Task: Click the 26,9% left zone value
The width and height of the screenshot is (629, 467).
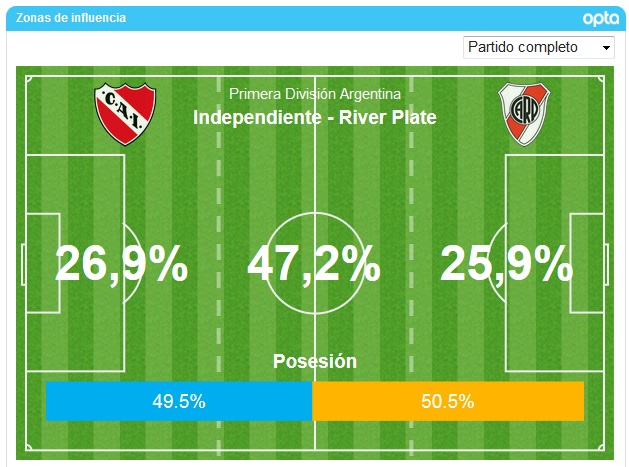Action: coord(122,264)
